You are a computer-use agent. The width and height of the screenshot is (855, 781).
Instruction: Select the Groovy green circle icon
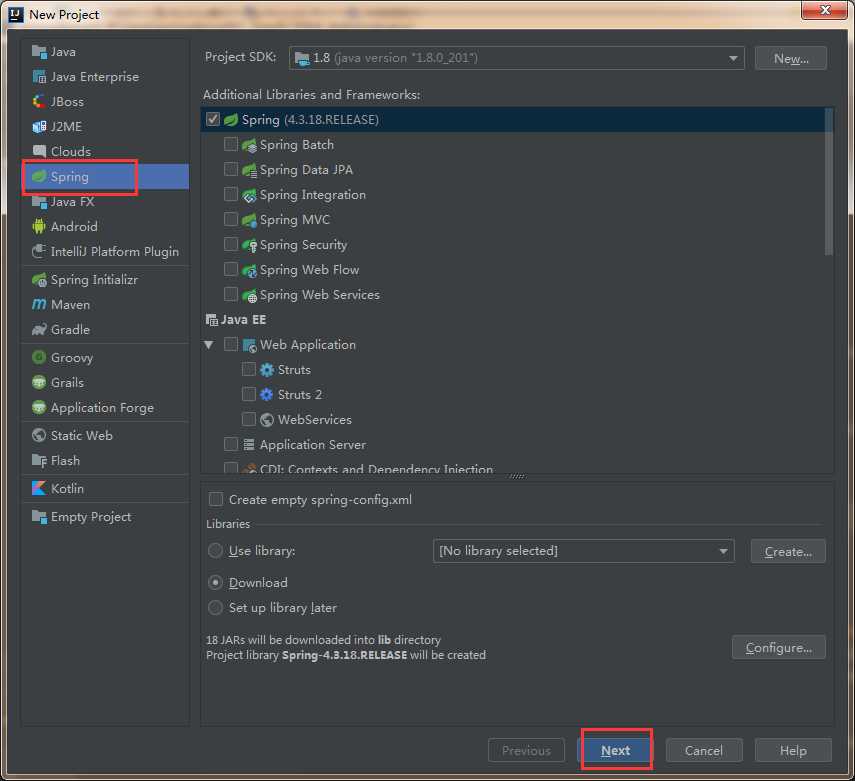coord(39,357)
